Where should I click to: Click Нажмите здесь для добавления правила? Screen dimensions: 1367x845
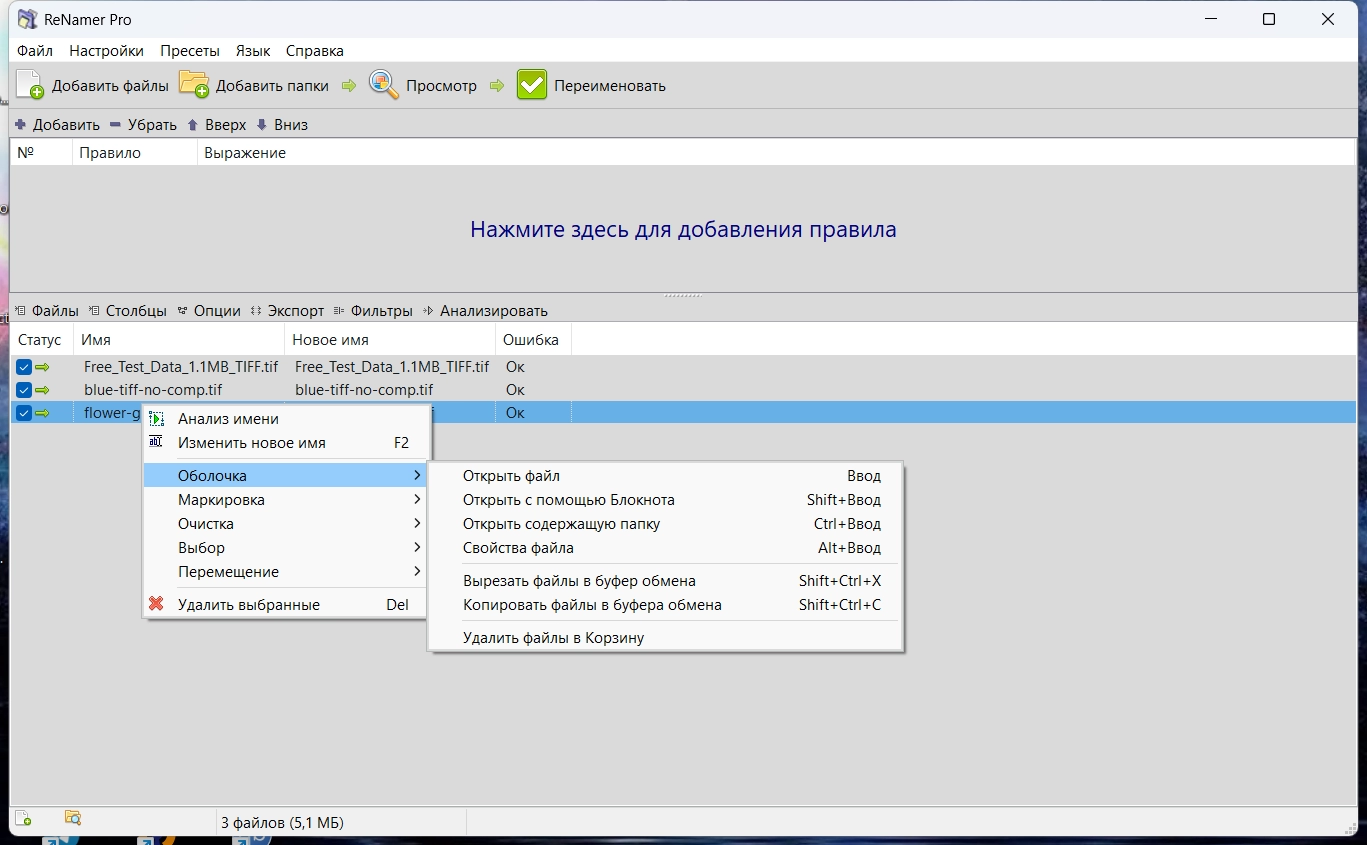[x=683, y=229]
